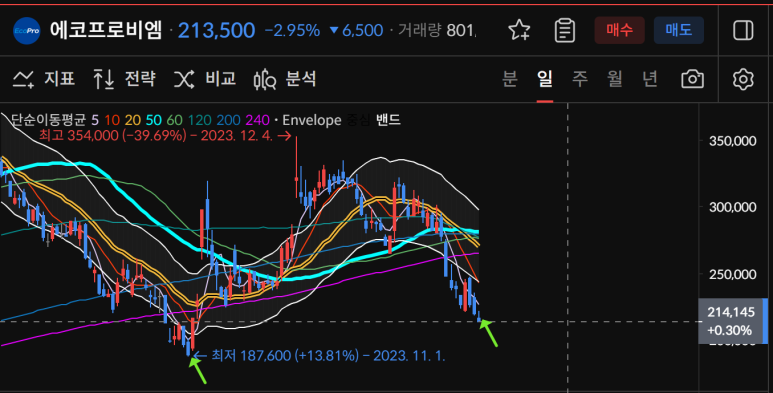The height and width of the screenshot is (393, 773).
Task: Select the 240-day moving average label
Action: [257, 120]
